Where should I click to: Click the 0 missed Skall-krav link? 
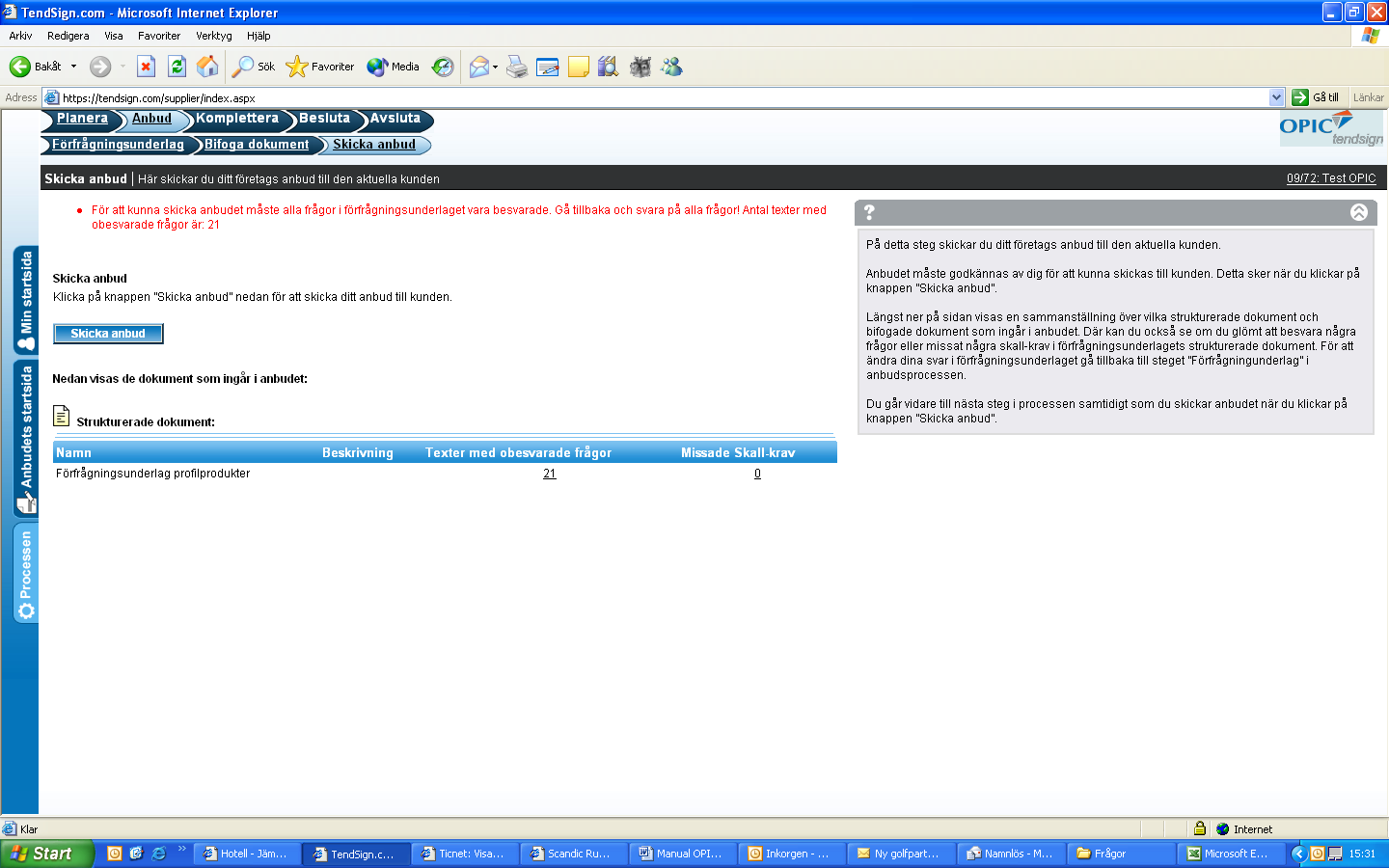757,474
